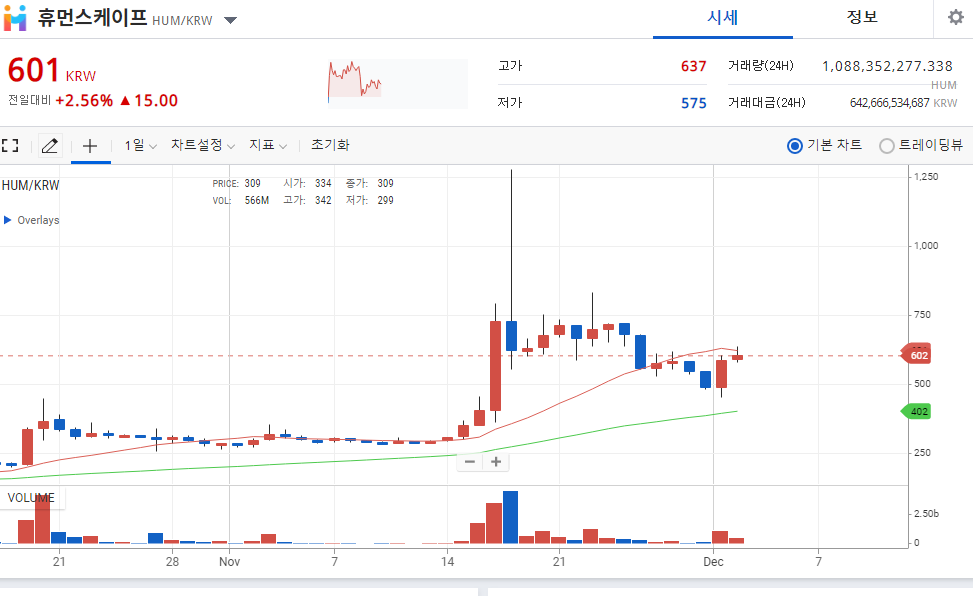This screenshot has width=973, height=596.
Task: Click the Nov date axis label
Action: click(x=229, y=562)
